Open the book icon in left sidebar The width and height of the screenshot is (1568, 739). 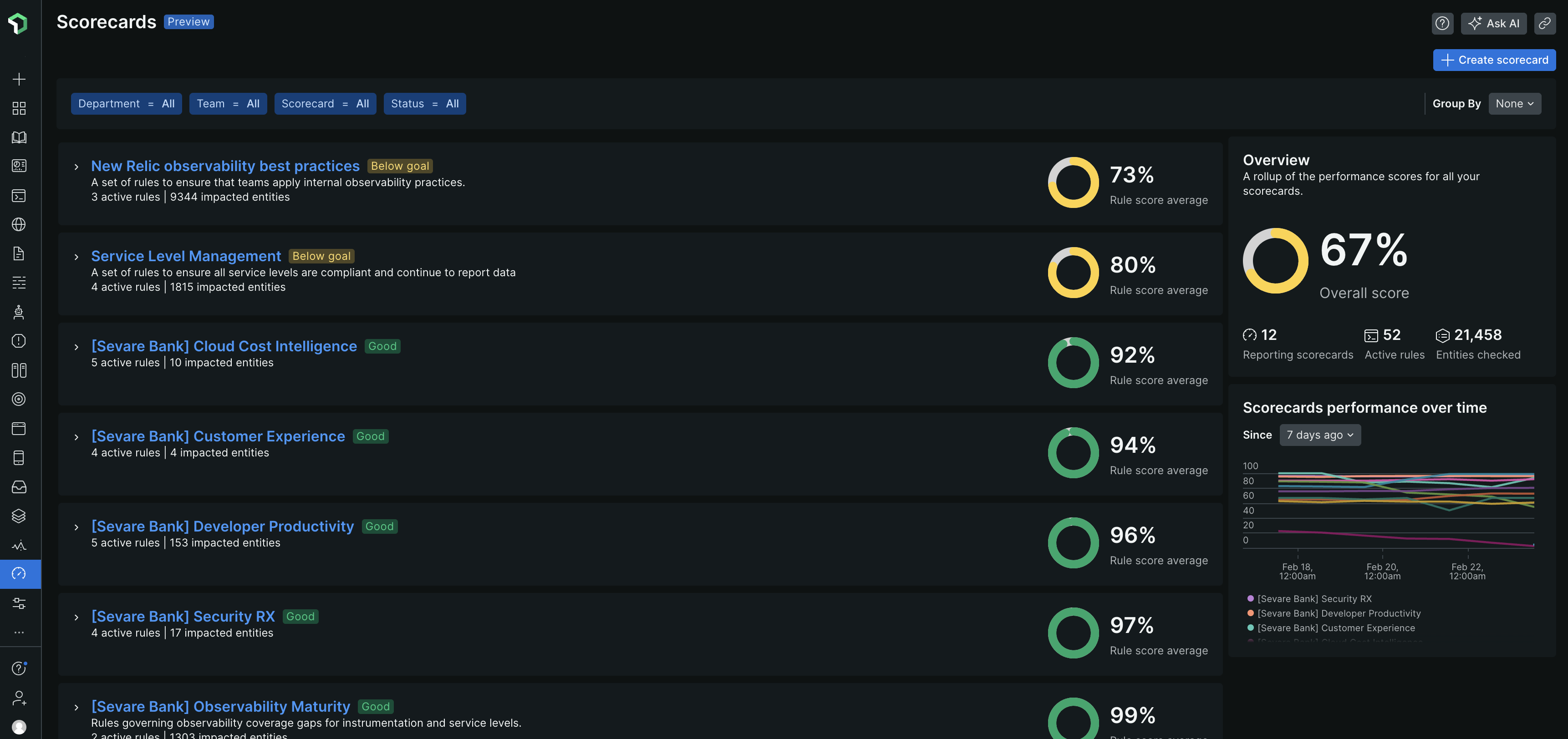pos(19,137)
